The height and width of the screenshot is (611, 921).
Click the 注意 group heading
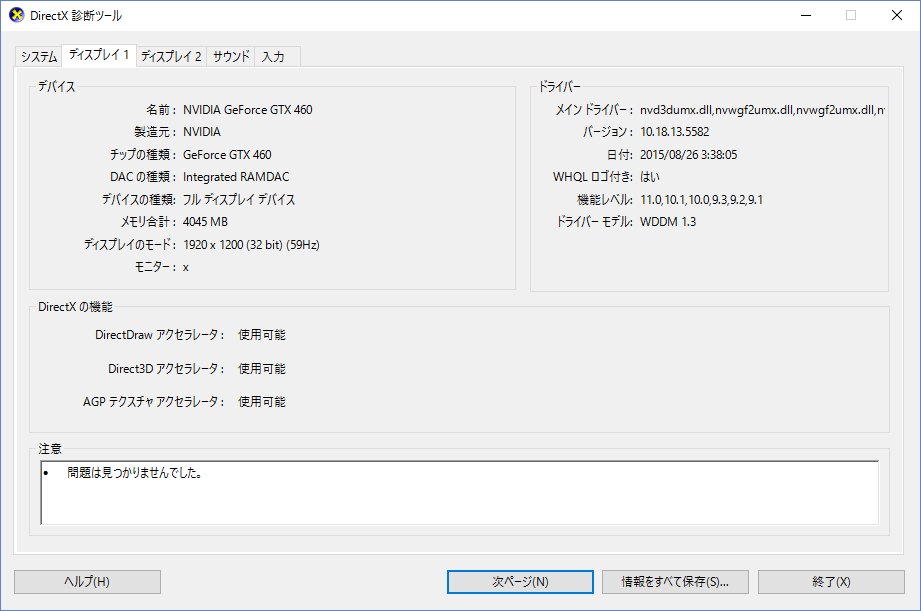[50, 449]
